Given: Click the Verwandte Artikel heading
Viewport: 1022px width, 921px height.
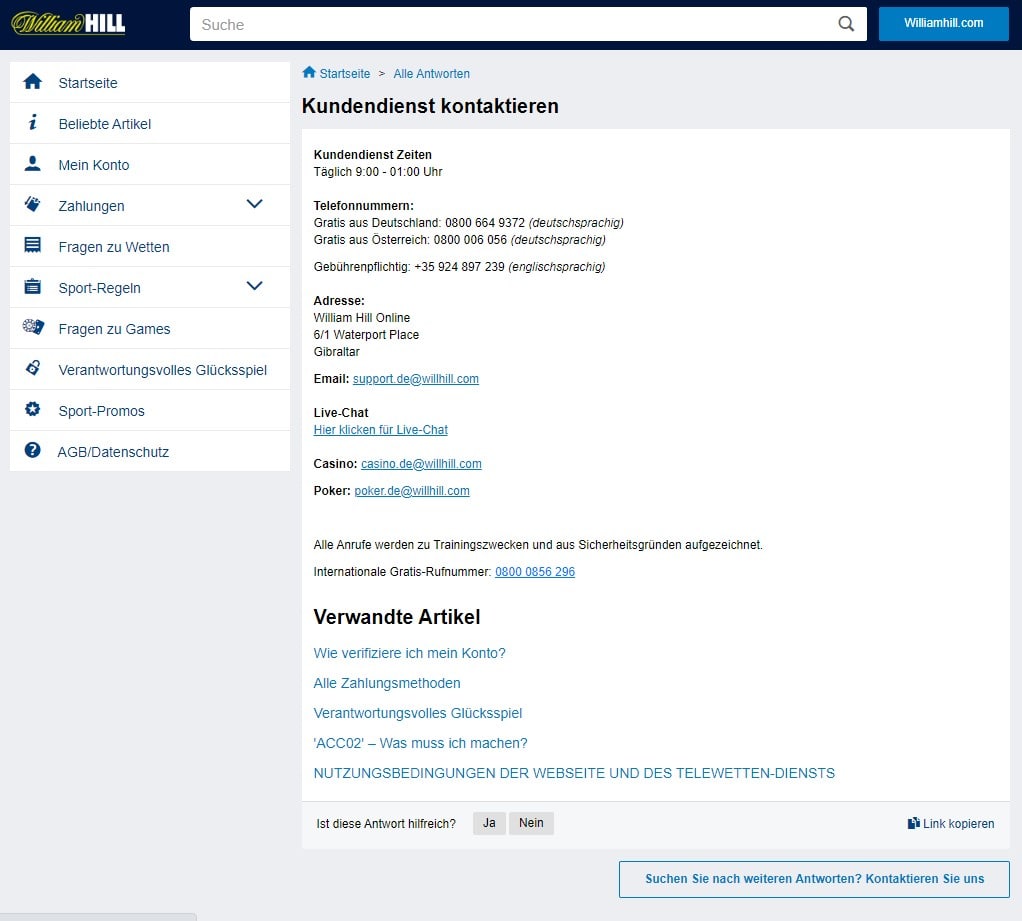Looking at the screenshot, I should pyautogui.click(x=397, y=617).
